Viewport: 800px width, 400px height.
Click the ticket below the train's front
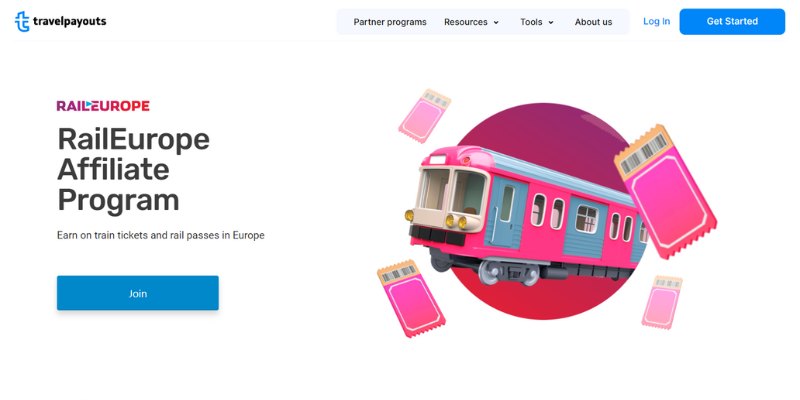coord(411,298)
